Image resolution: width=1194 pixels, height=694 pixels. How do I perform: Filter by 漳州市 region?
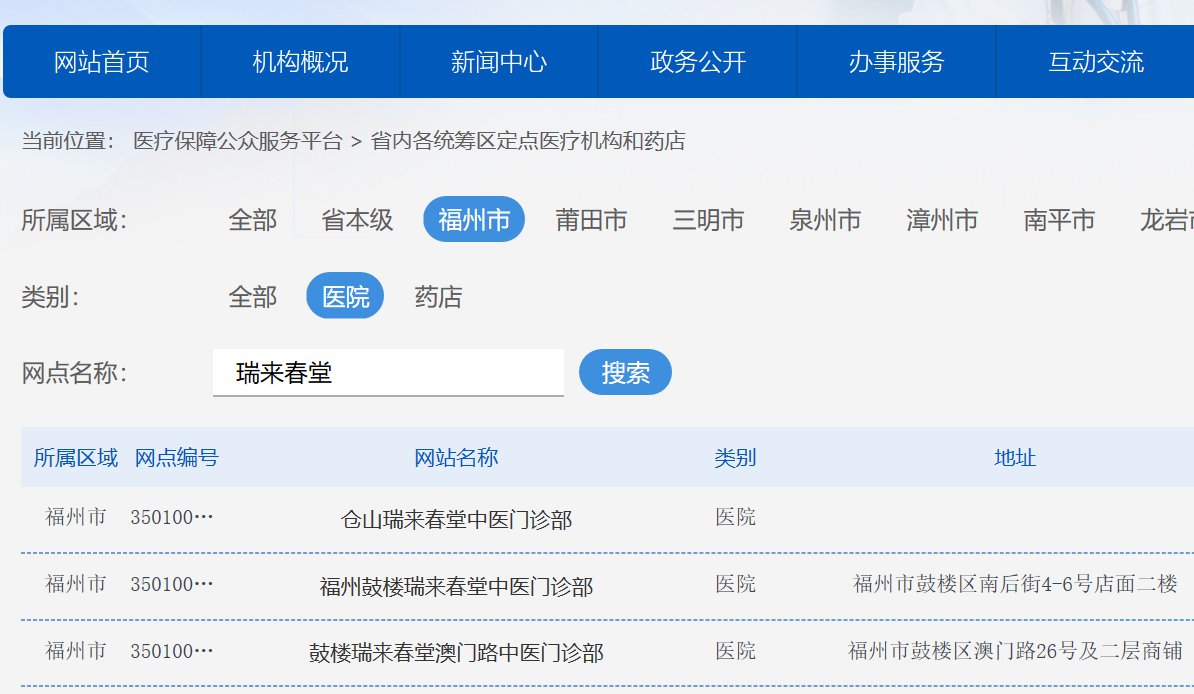[942, 220]
